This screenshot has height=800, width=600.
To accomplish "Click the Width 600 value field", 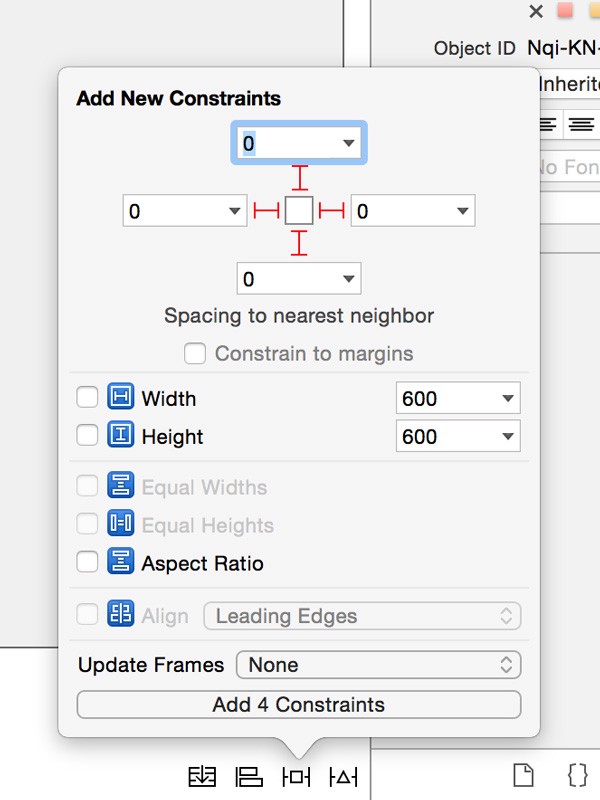I will 458,398.
